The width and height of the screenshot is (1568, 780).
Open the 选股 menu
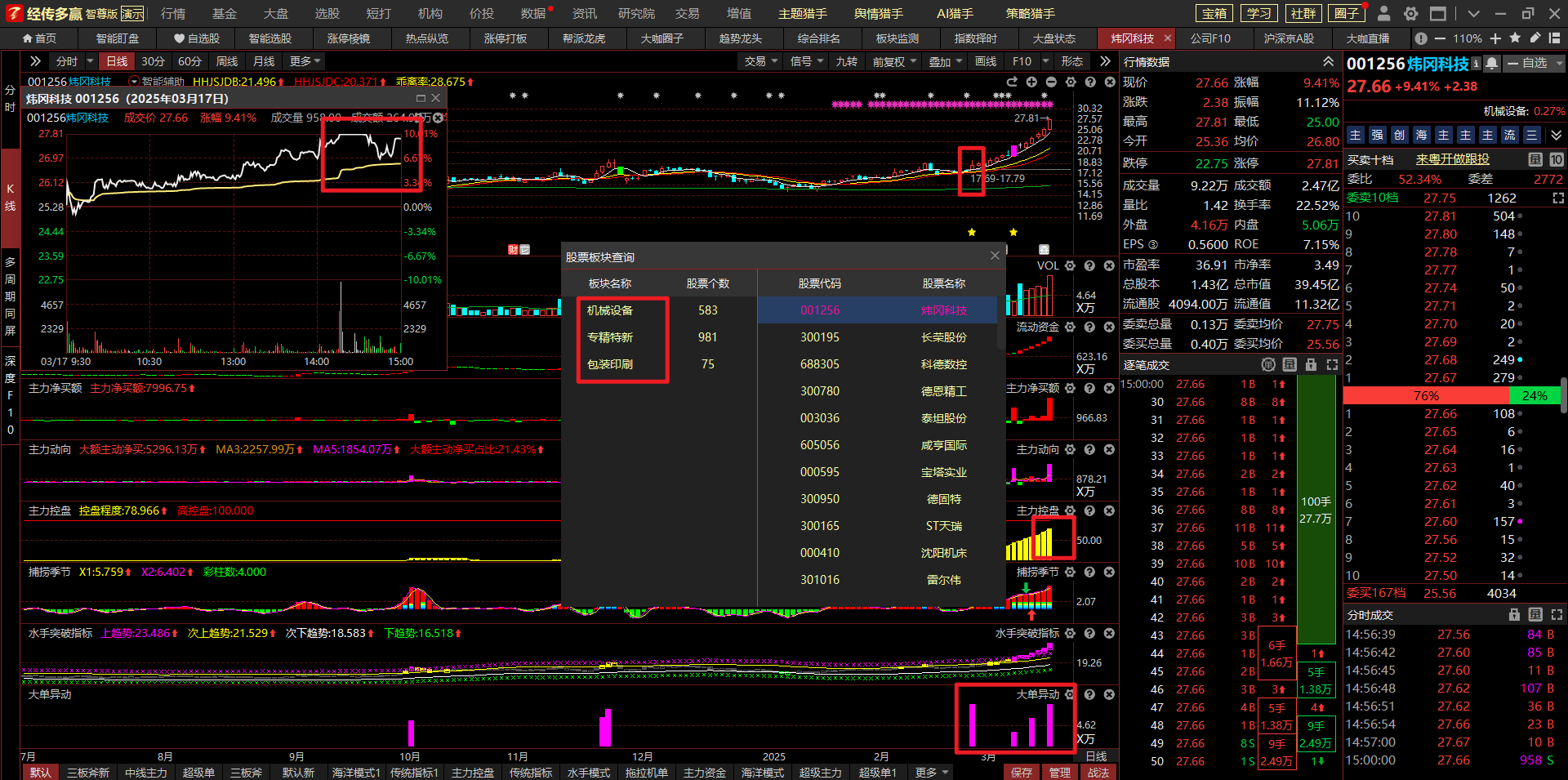pos(327,13)
